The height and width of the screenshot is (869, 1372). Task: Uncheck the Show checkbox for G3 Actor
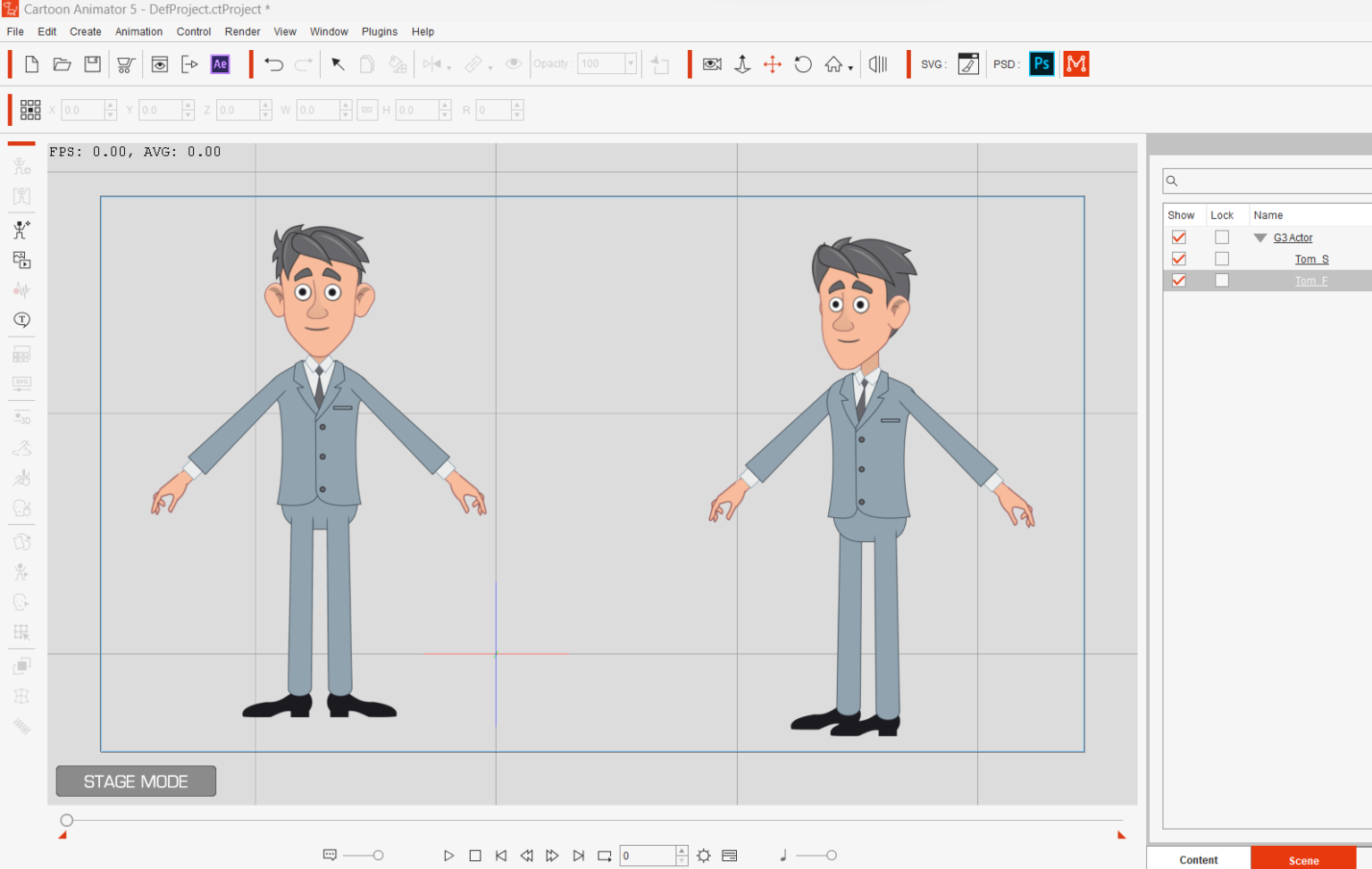point(1178,237)
